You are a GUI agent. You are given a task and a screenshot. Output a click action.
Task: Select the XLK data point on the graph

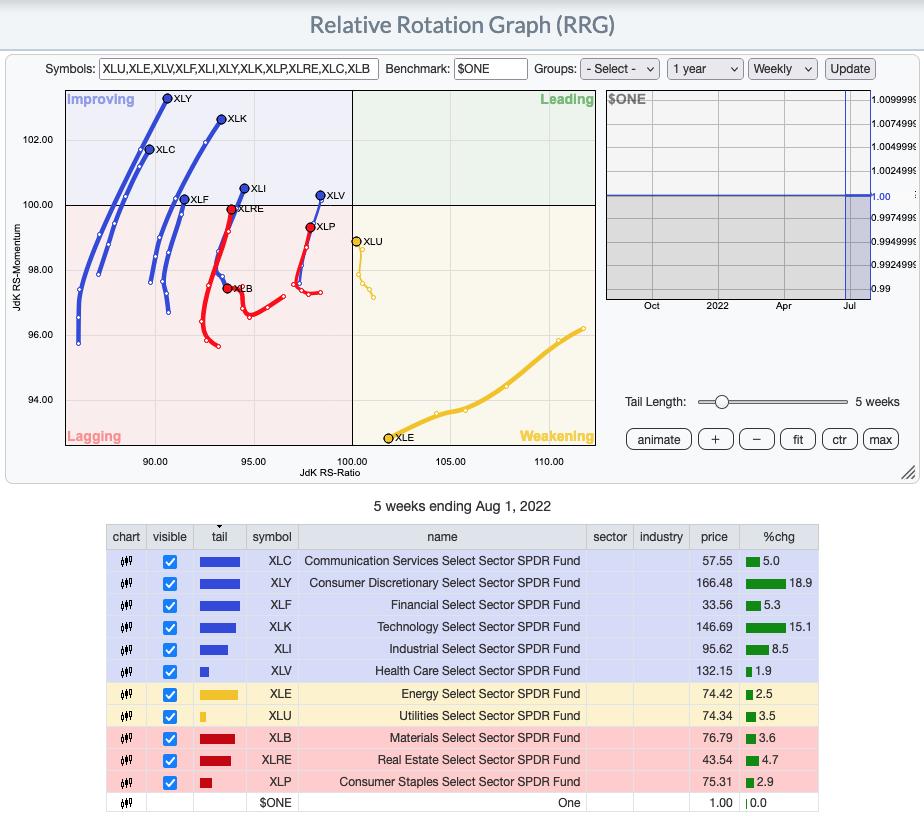(x=222, y=119)
